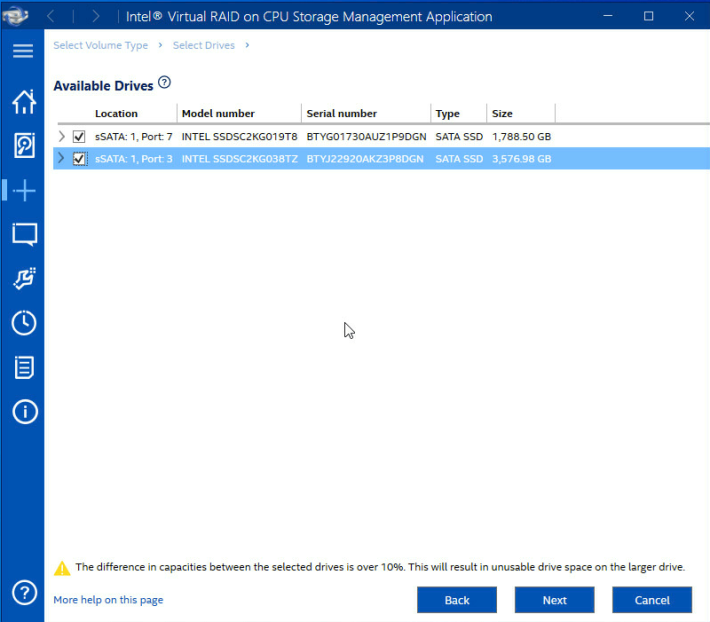The image size is (710, 622).
Task: Navigate back with title bar arrow
Action: pyautogui.click(x=51, y=17)
